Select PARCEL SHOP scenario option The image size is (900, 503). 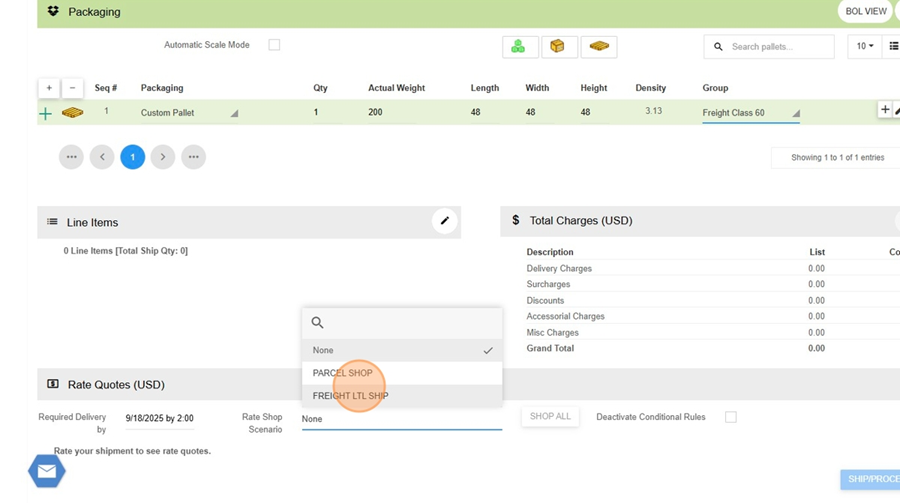[343, 373]
